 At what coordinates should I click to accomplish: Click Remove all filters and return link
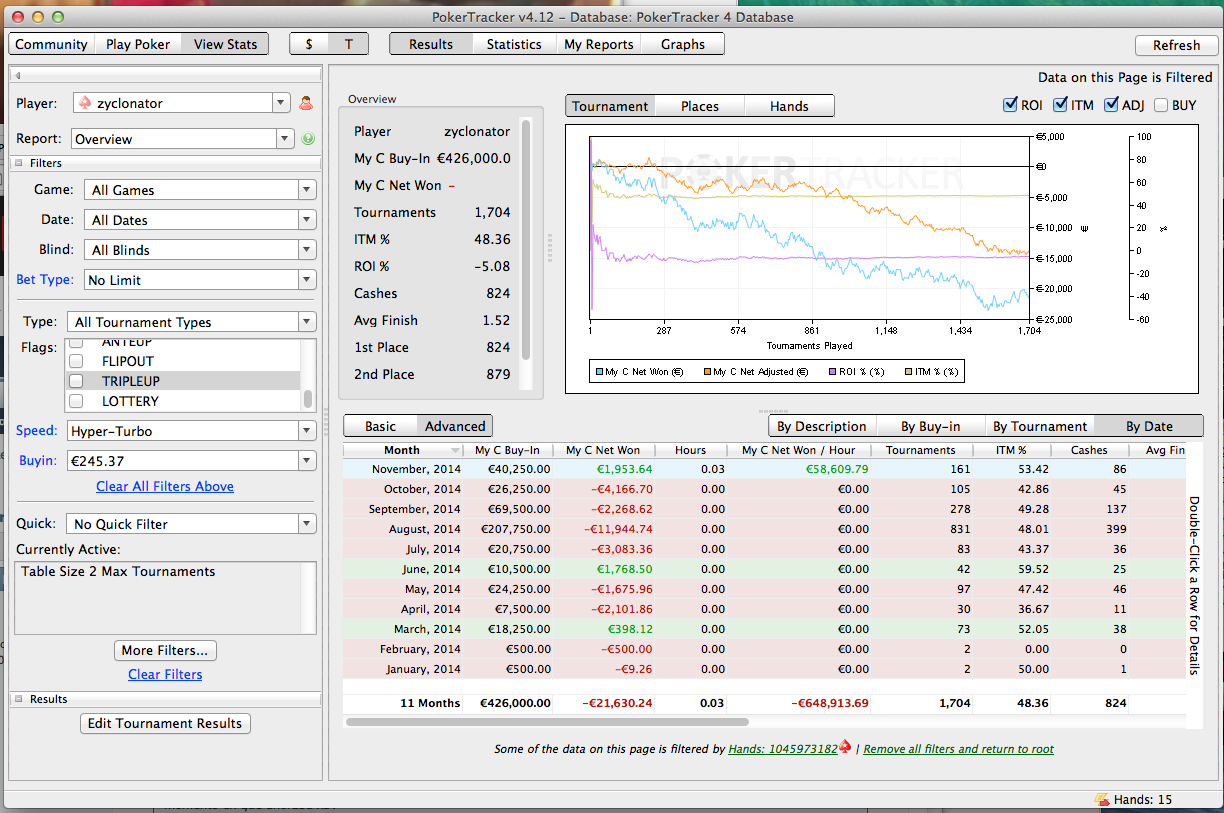click(958, 749)
